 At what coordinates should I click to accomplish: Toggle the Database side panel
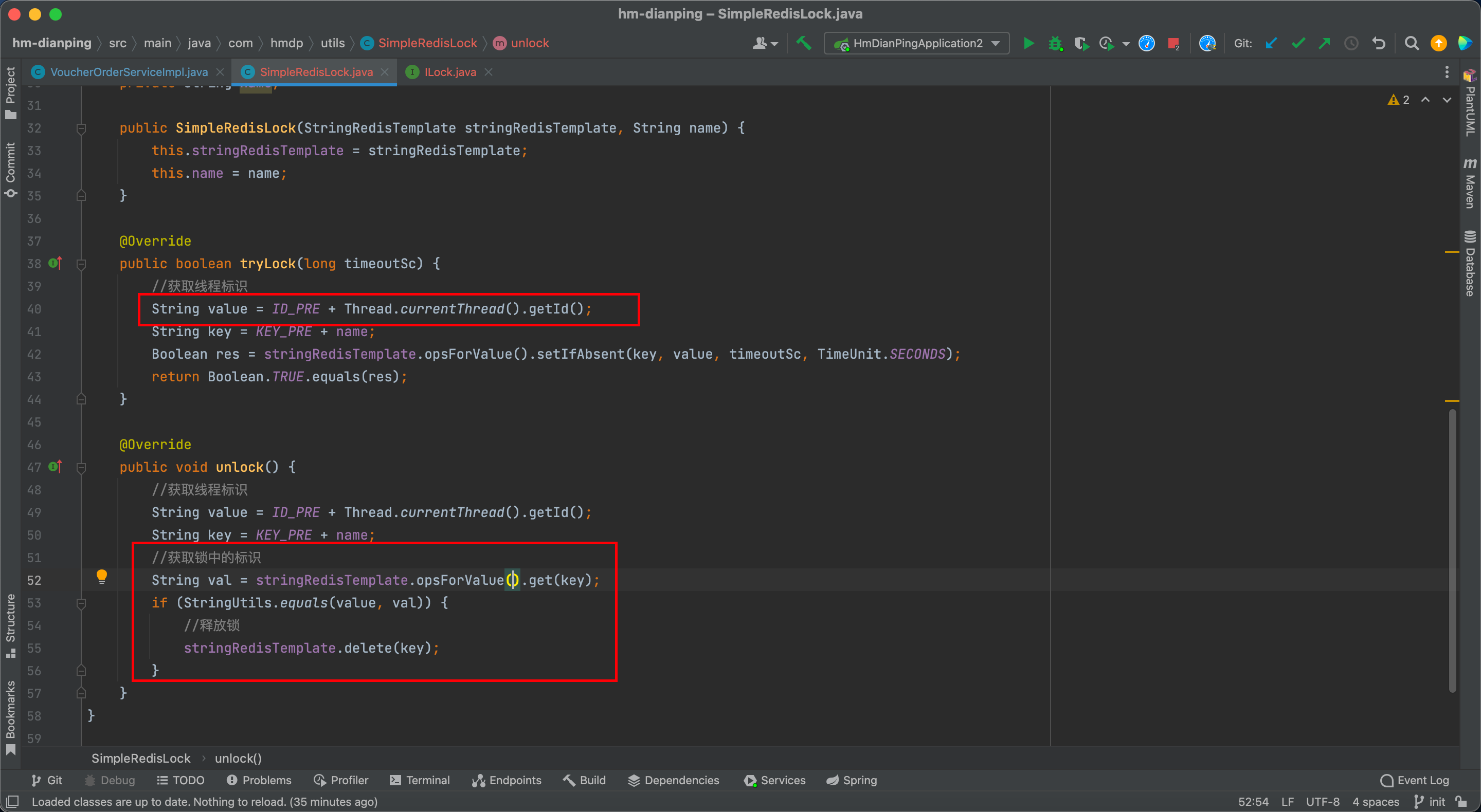point(1470,263)
